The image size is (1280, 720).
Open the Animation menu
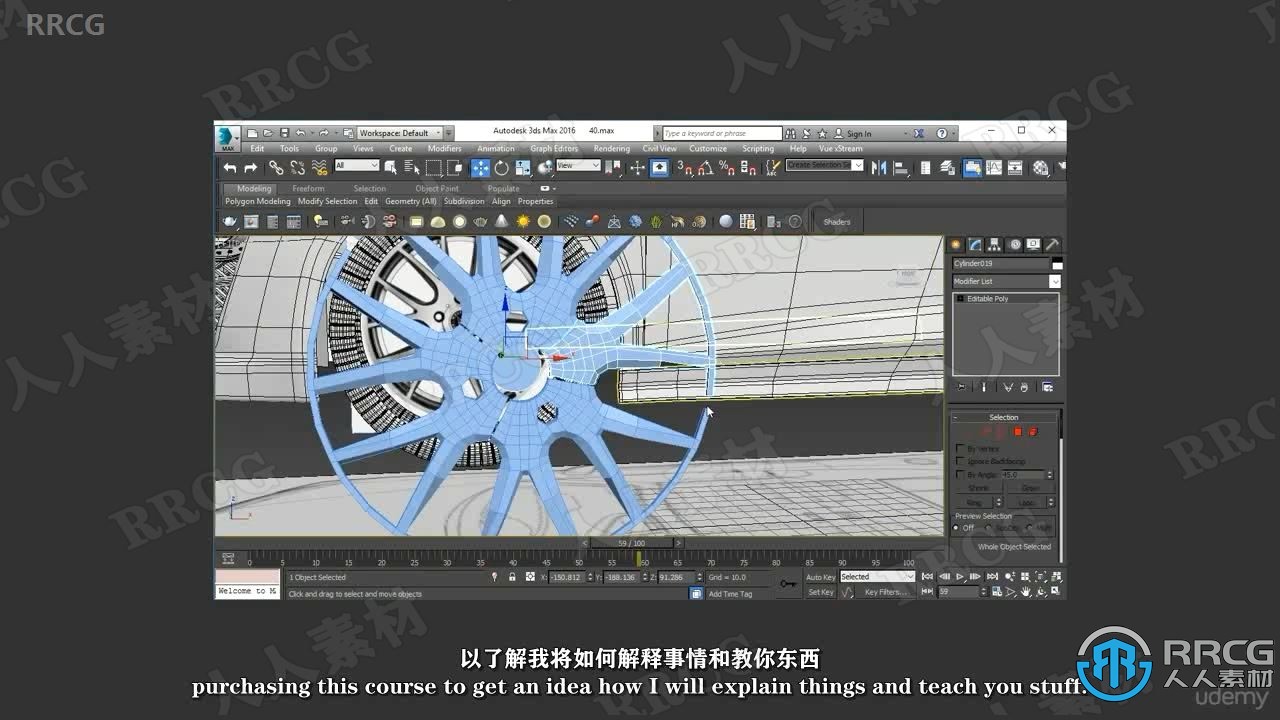click(x=496, y=149)
